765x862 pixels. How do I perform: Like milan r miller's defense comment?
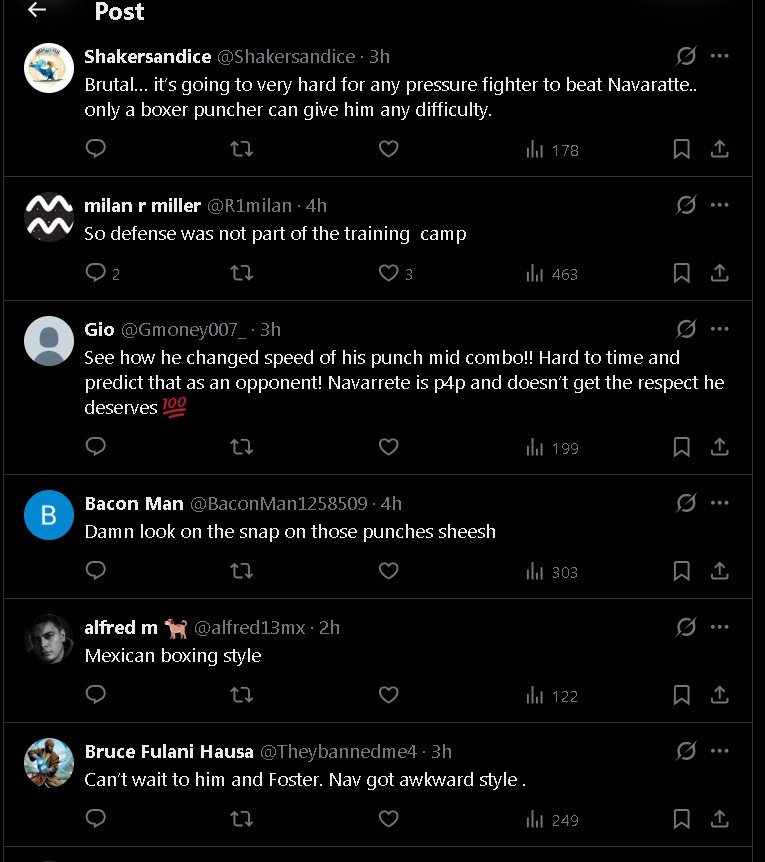tap(389, 273)
